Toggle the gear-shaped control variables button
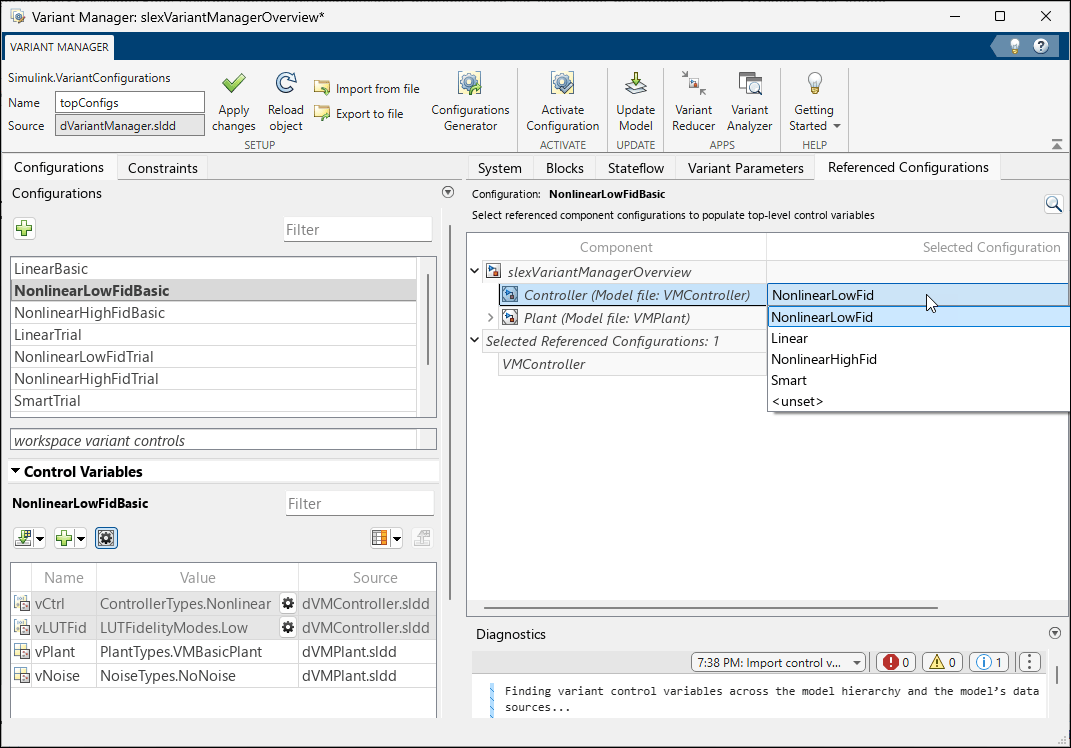 pos(106,538)
